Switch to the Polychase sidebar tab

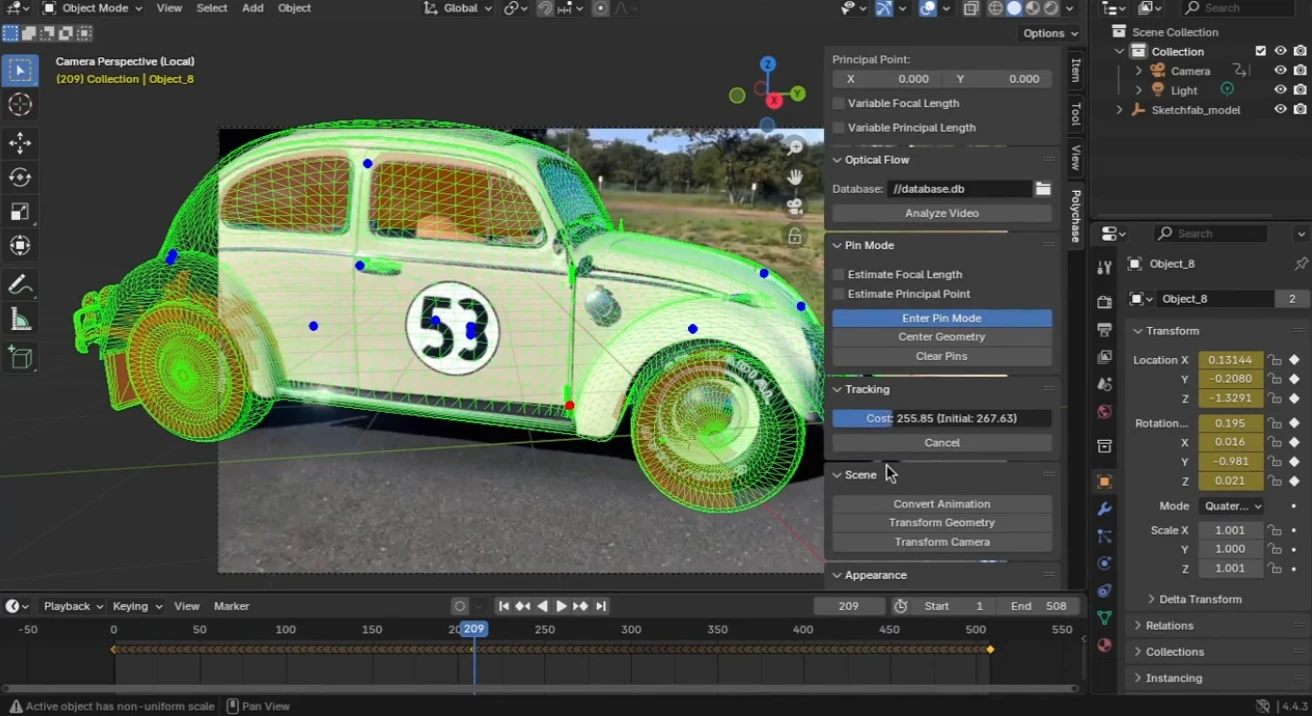[x=1076, y=216]
